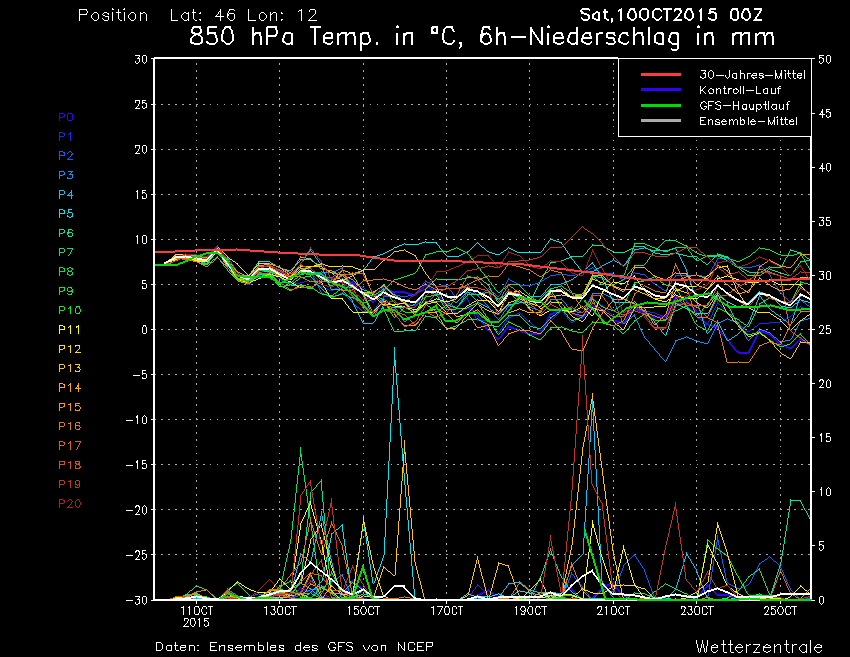Click the P20 ensemble member label
Image resolution: width=850 pixels, height=657 pixels.
[69, 503]
